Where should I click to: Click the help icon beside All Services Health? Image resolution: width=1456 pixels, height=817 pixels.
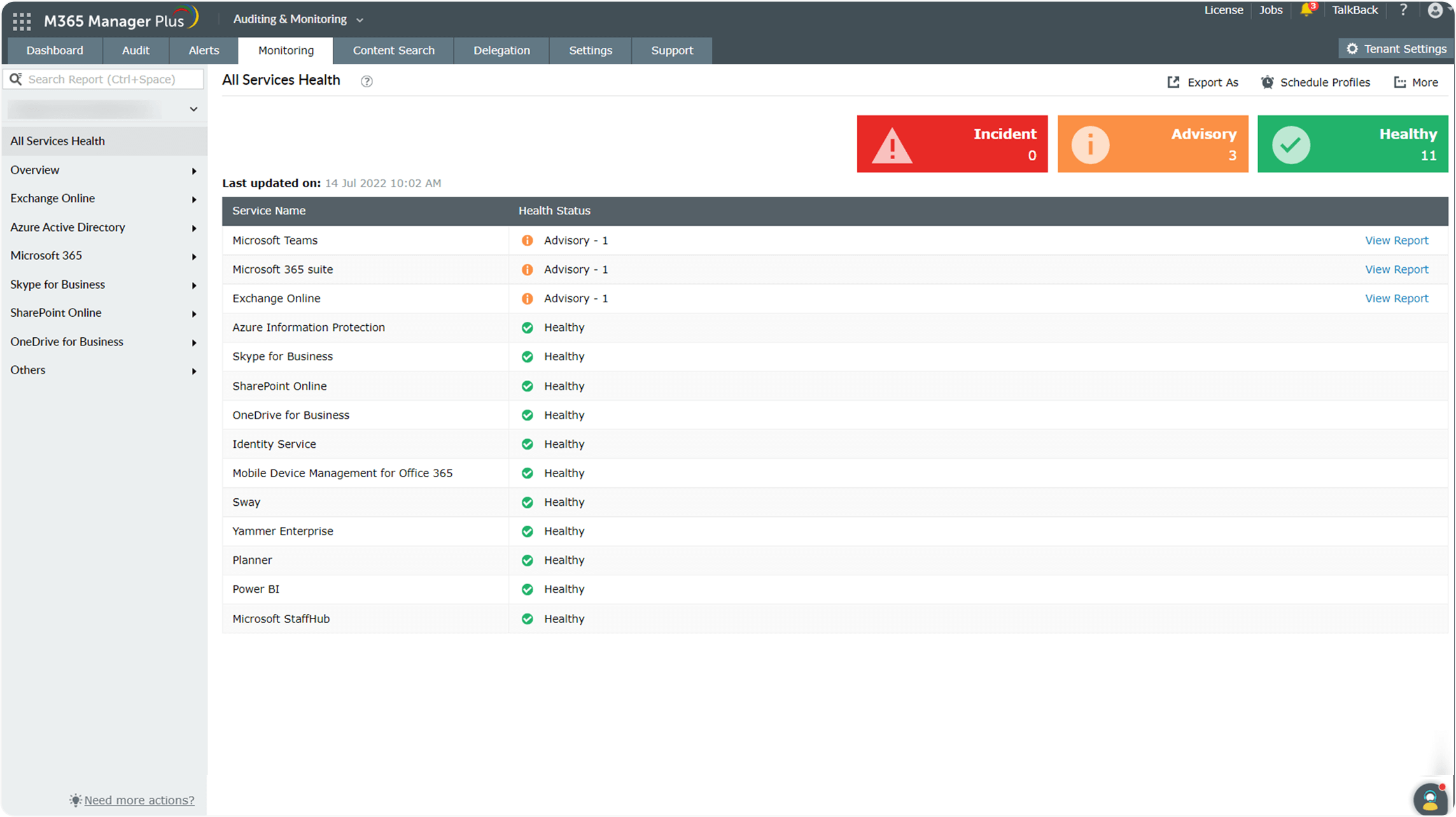pos(367,81)
